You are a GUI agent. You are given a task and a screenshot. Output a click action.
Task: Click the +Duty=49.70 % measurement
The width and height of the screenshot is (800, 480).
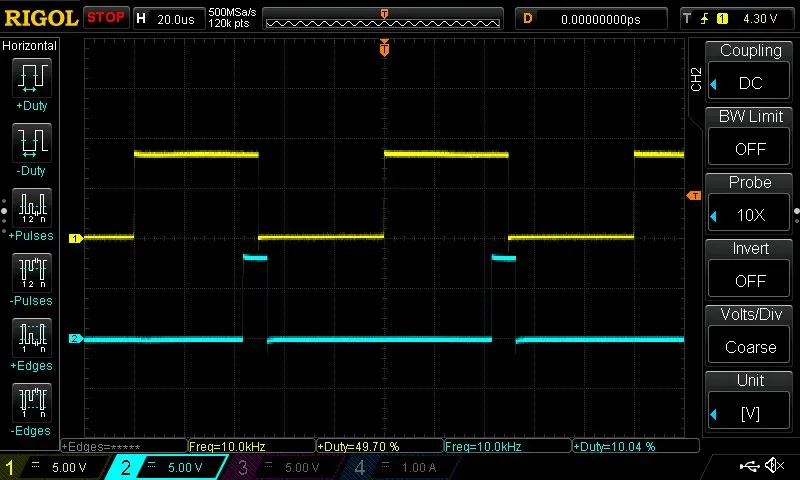[x=380, y=446]
